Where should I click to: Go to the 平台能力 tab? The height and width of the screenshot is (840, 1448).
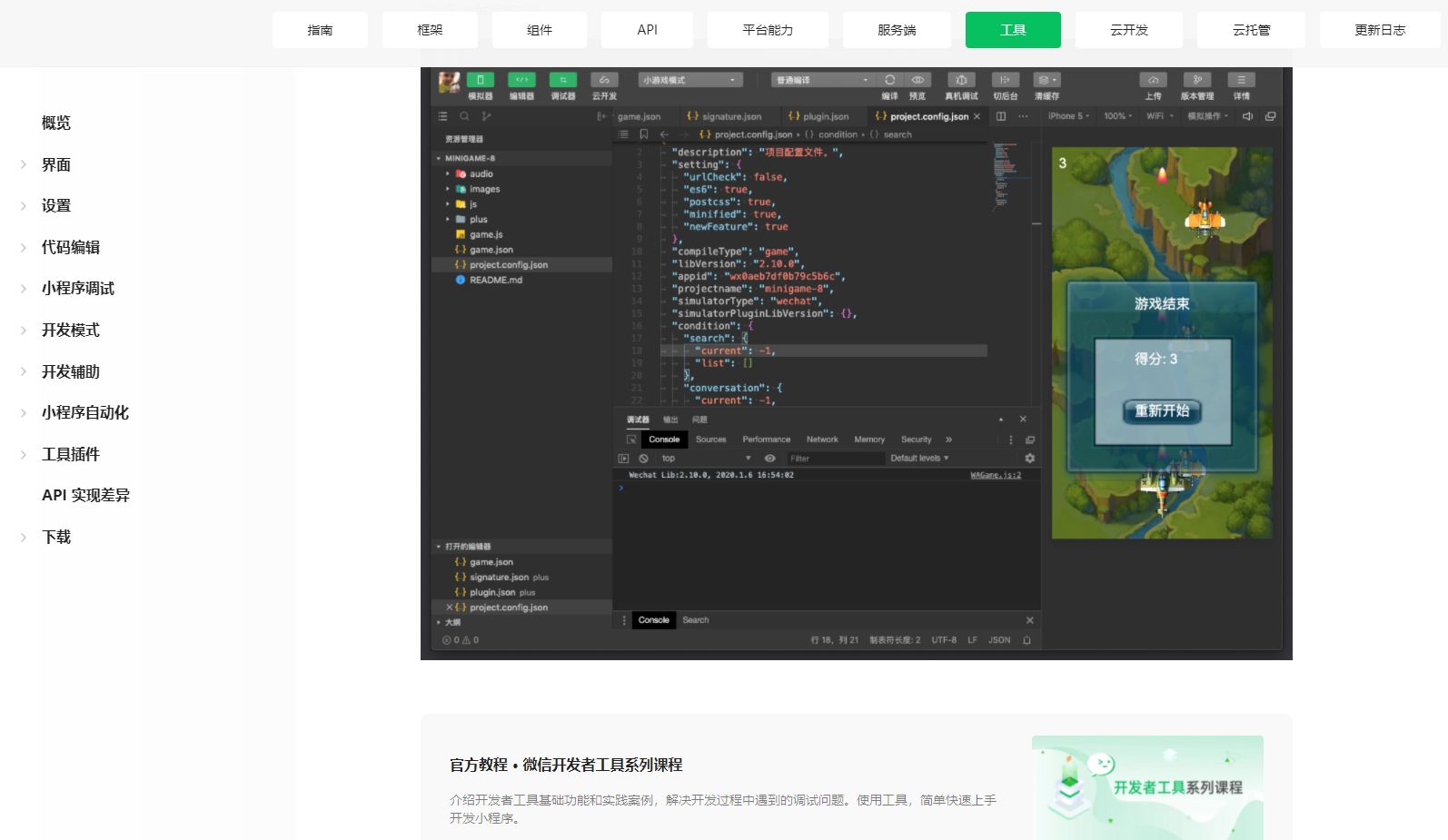click(x=768, y=30)
